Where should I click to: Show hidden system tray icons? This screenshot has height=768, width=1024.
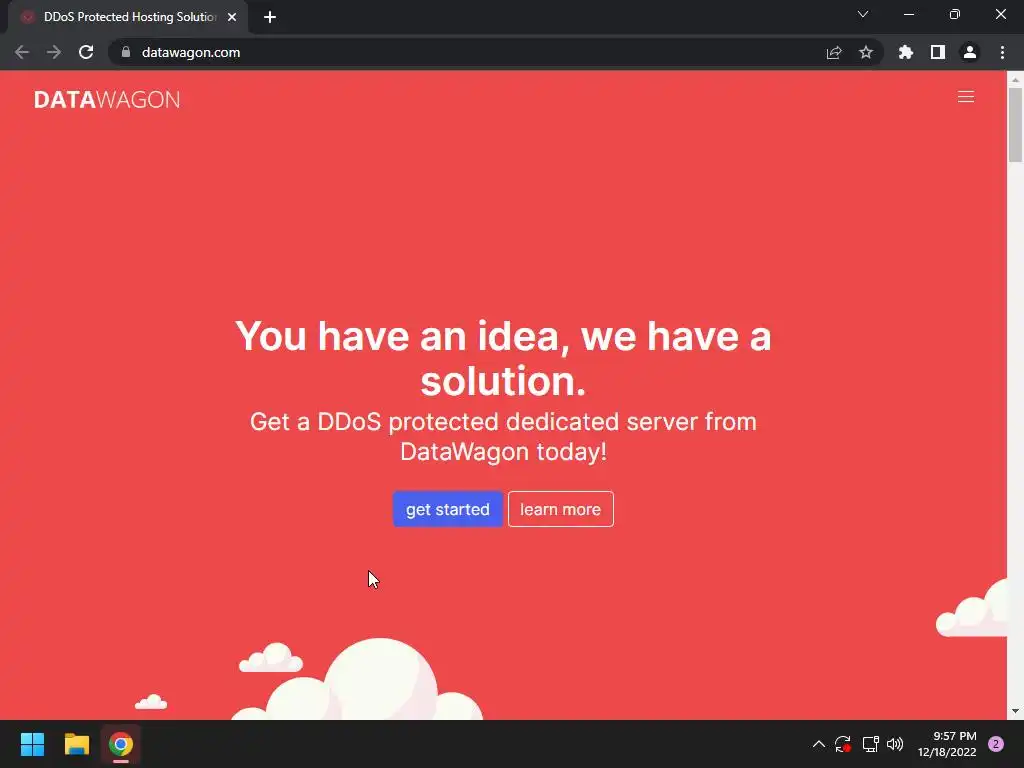pos(818,744)
